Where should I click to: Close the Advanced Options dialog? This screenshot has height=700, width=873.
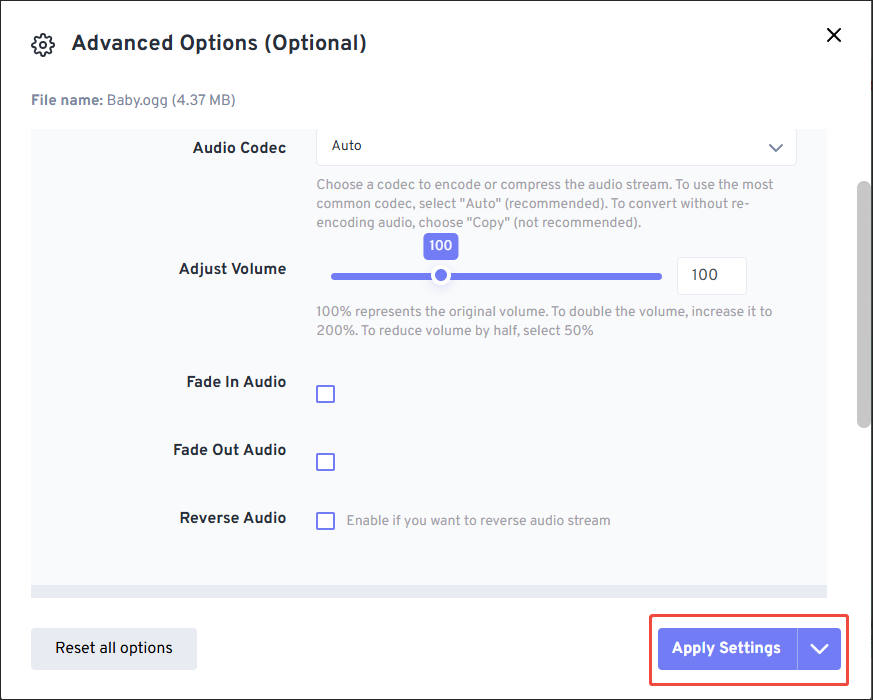click(833, 35)
